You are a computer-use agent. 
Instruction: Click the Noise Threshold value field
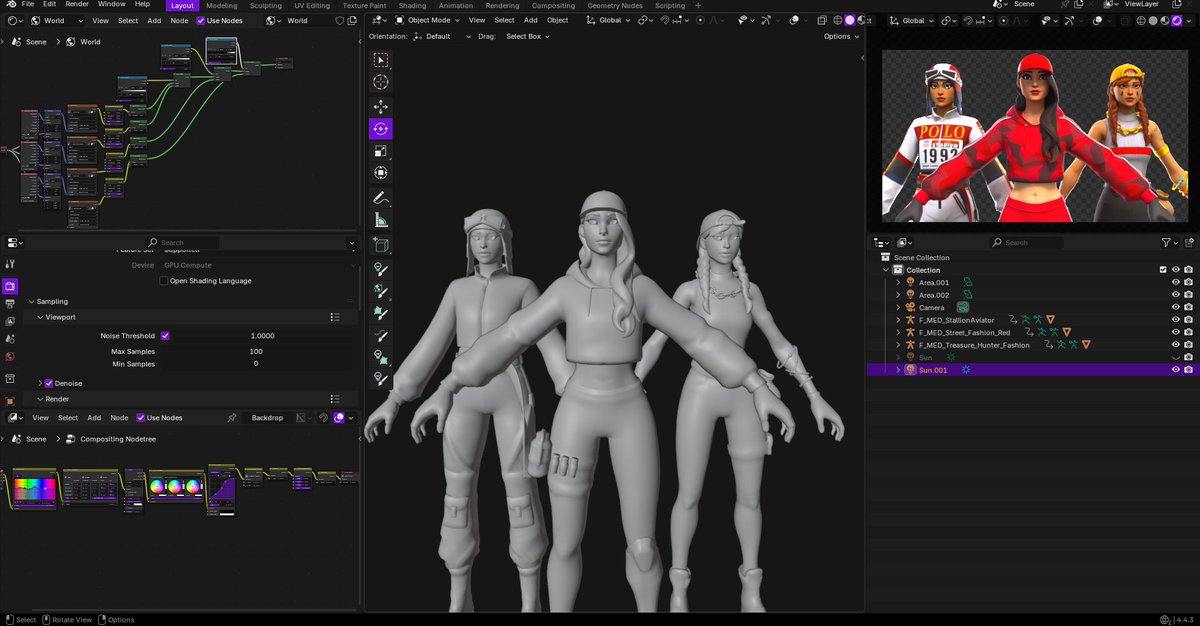tap(263, 336)
